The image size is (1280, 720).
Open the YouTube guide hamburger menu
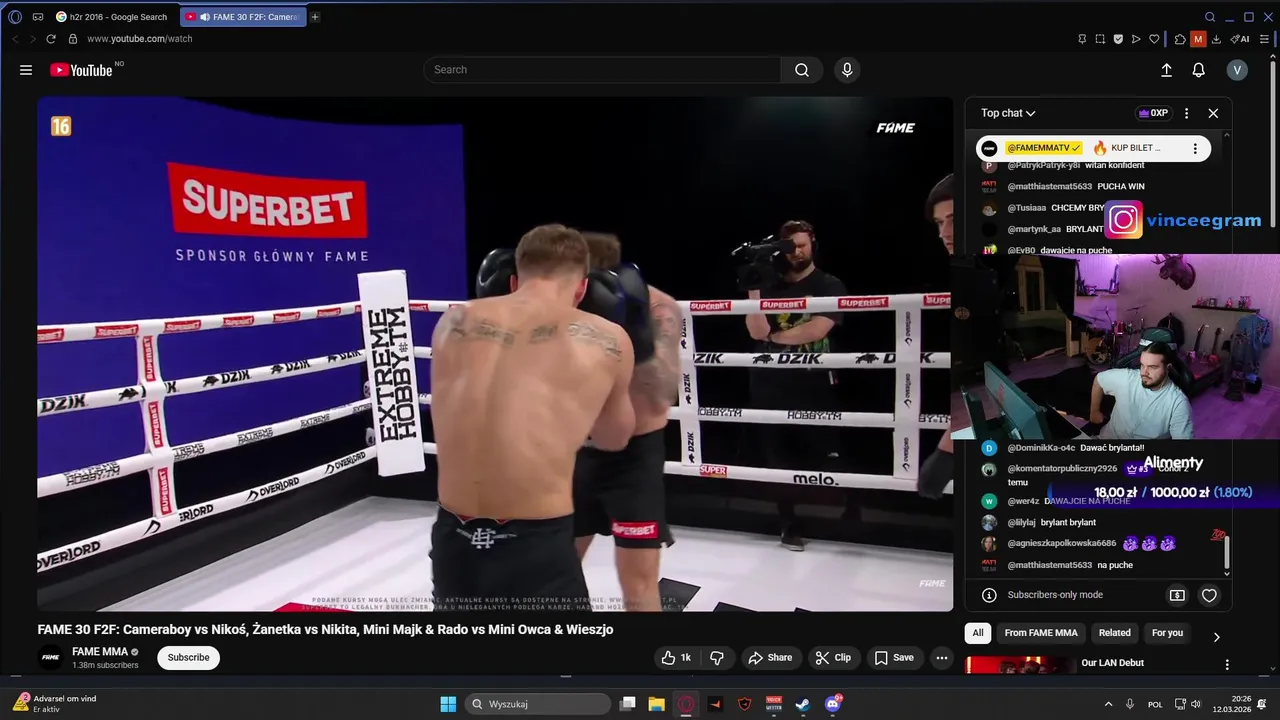[x=26, y=70]
